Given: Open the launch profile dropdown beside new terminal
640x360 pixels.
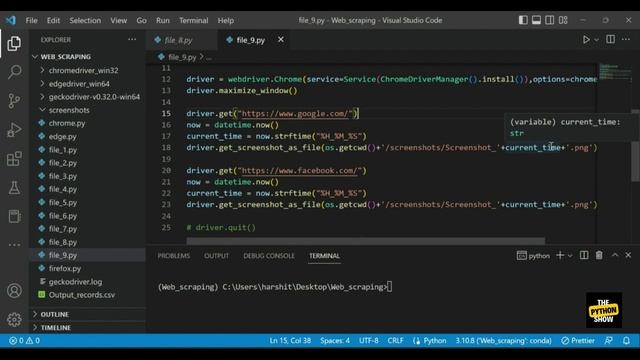Looking at the screenshot, I should [x=570, y=256].
